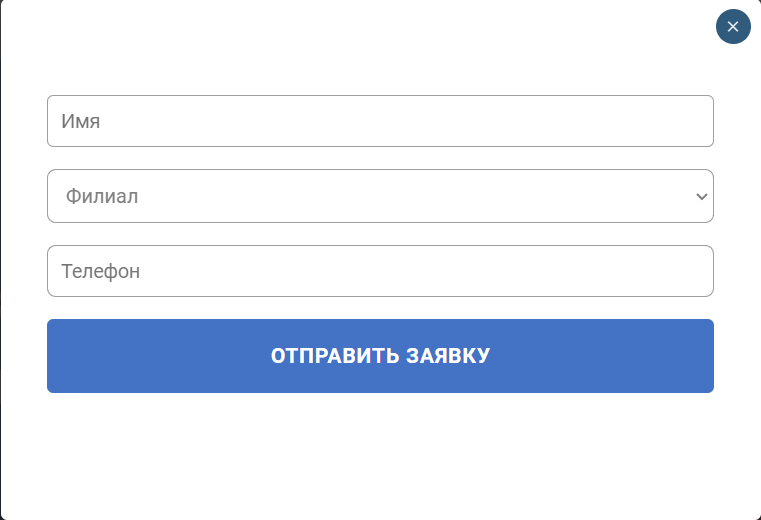The width and height of the screenshot is (761, 520).
Task: Click the small arrow in the Филиал selector
Action: tap(701, 196)
